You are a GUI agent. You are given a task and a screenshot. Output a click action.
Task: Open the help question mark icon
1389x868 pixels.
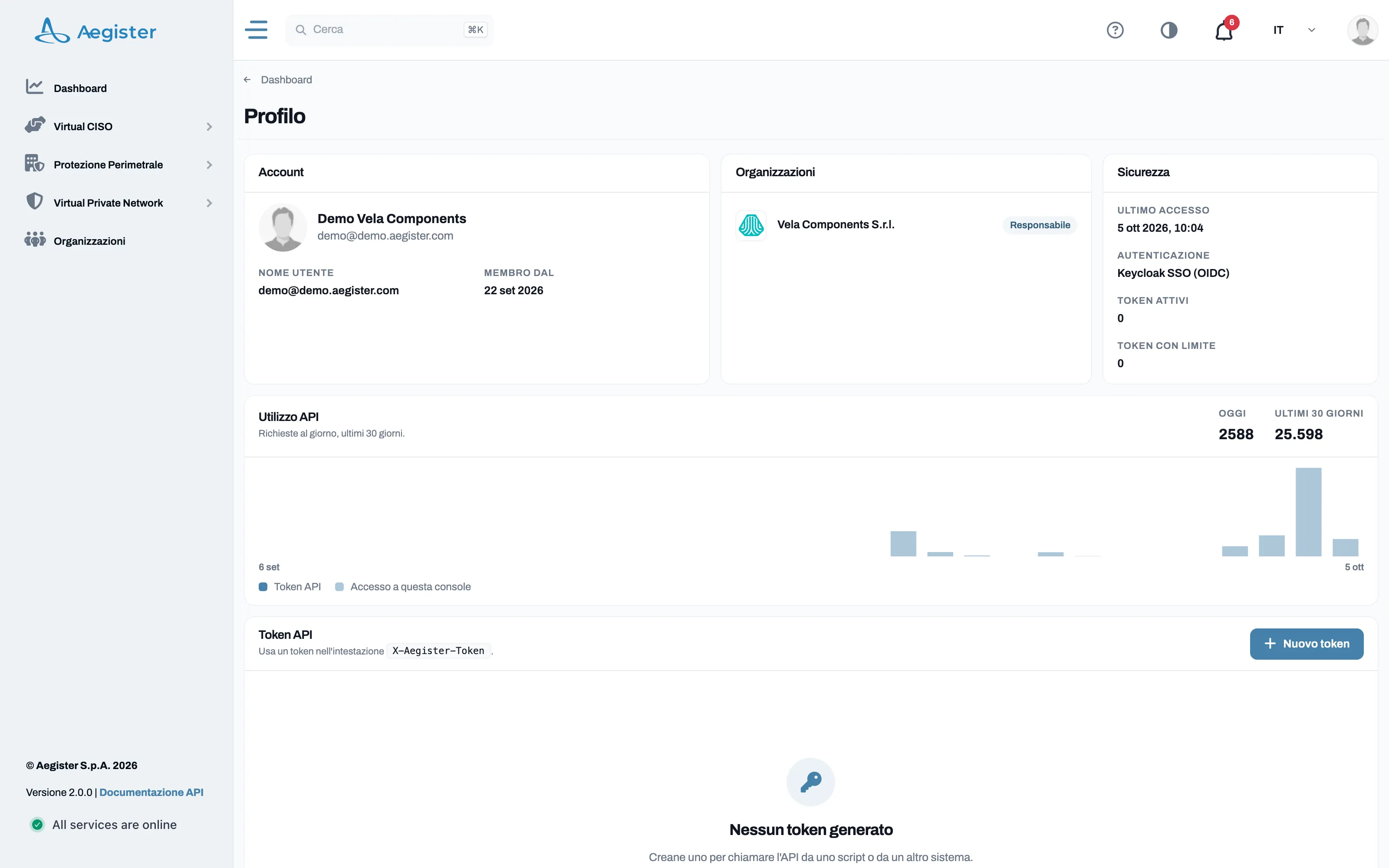pos(1115,30)
